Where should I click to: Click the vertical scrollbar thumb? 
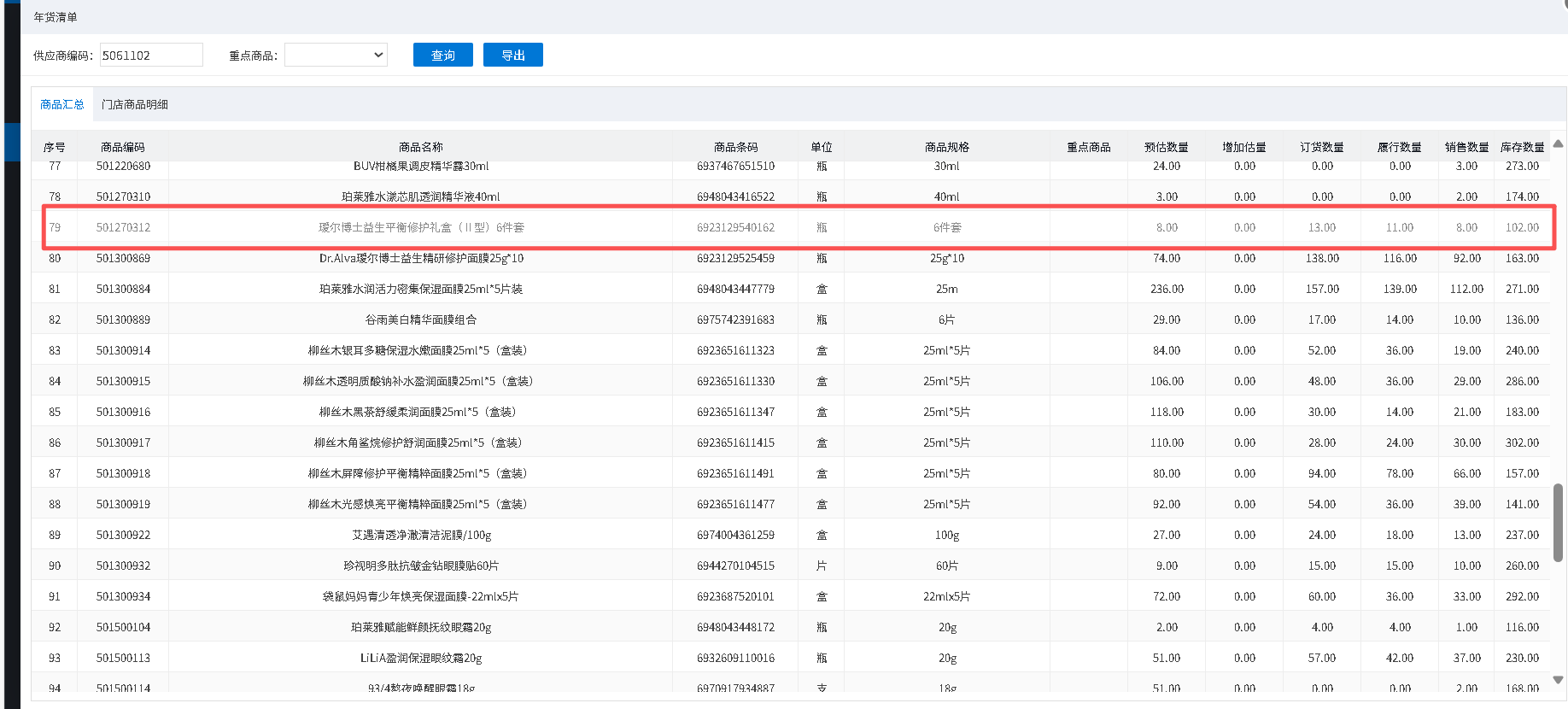point(1558,522)
